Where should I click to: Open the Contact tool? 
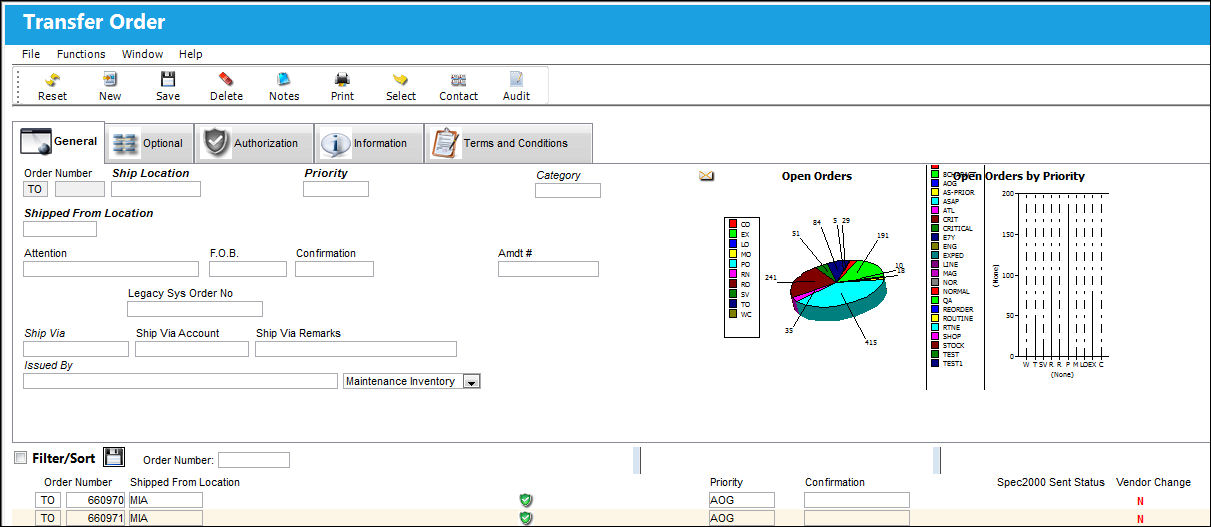(458, 79)
